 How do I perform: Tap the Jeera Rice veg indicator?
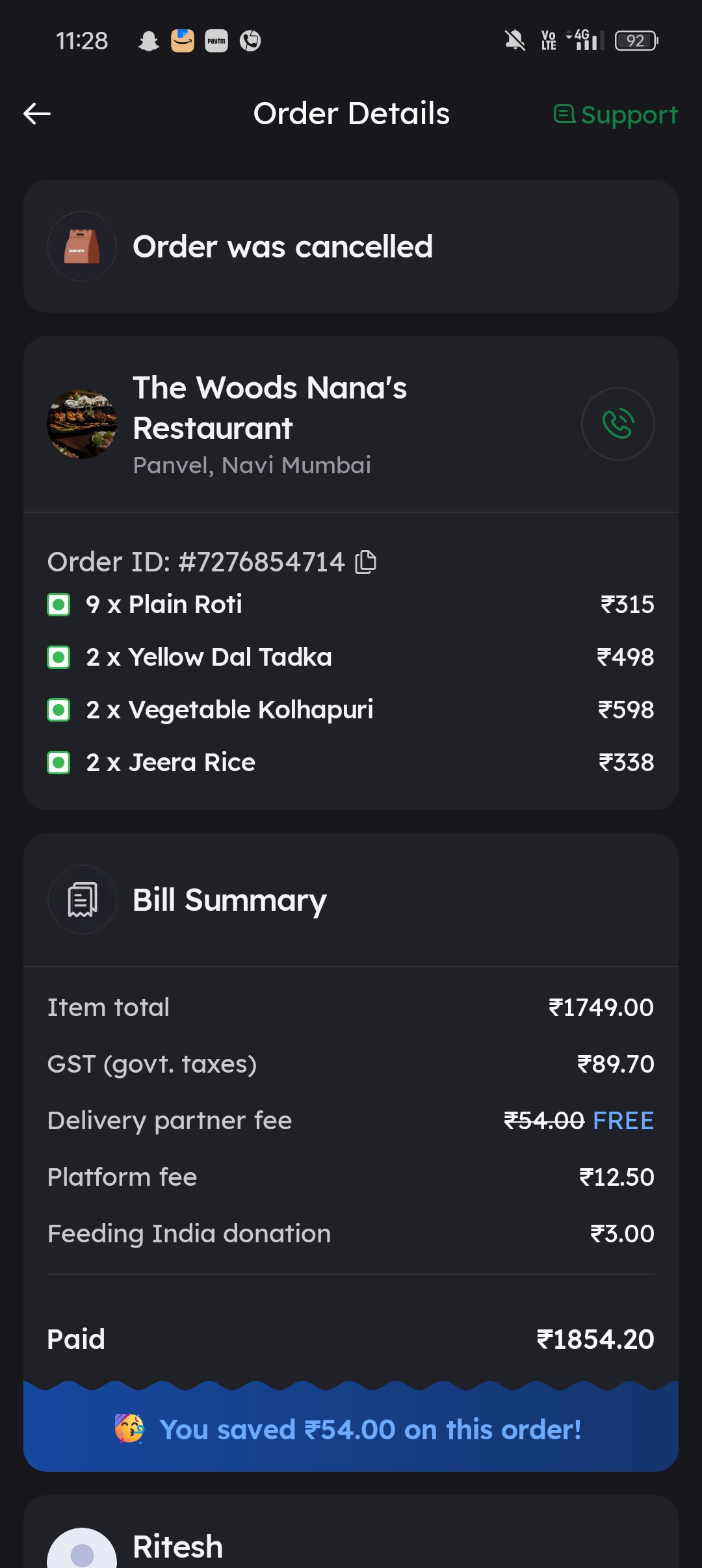58,763
